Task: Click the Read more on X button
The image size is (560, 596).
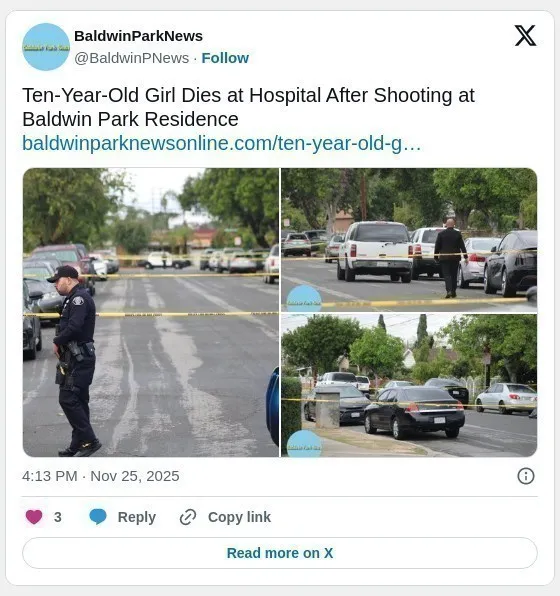Action: [280, 553]
